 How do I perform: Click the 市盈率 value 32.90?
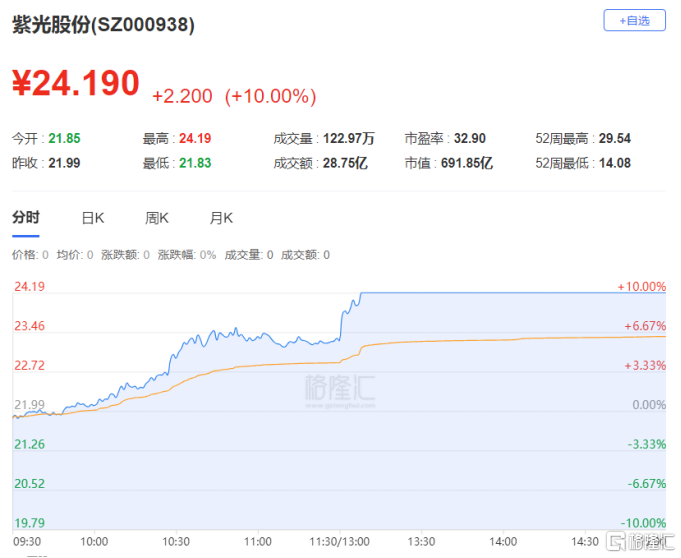pos(470,139)
